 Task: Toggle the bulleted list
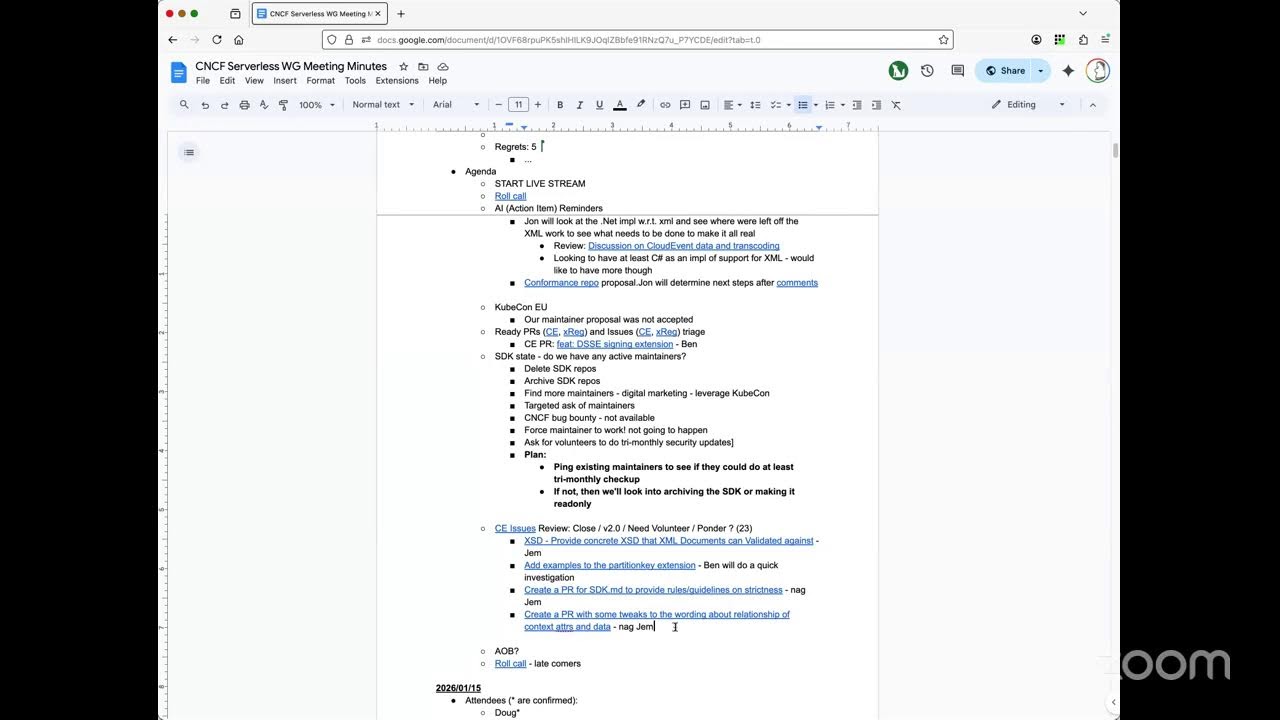click(803, 104)
